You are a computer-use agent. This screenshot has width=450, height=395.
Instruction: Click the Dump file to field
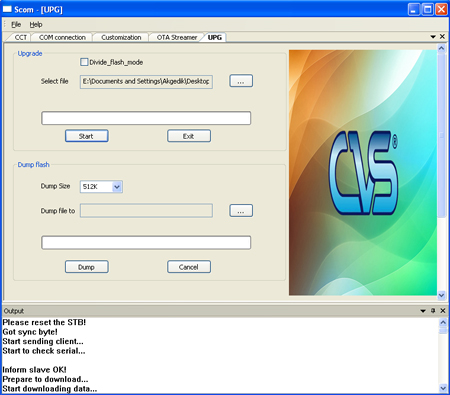click(x=146, y=211)
